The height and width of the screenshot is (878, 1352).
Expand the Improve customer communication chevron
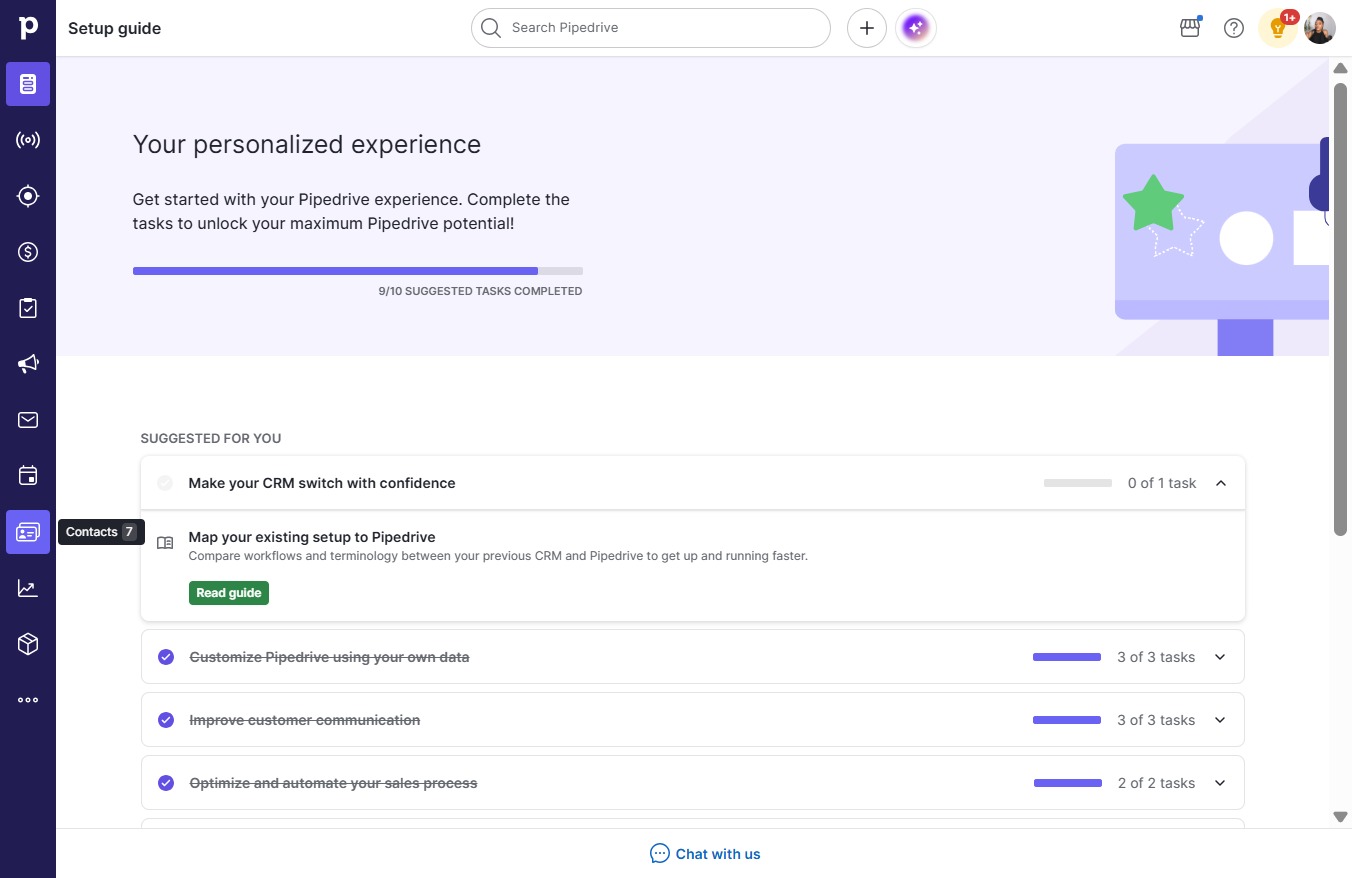click(1220, 720)
